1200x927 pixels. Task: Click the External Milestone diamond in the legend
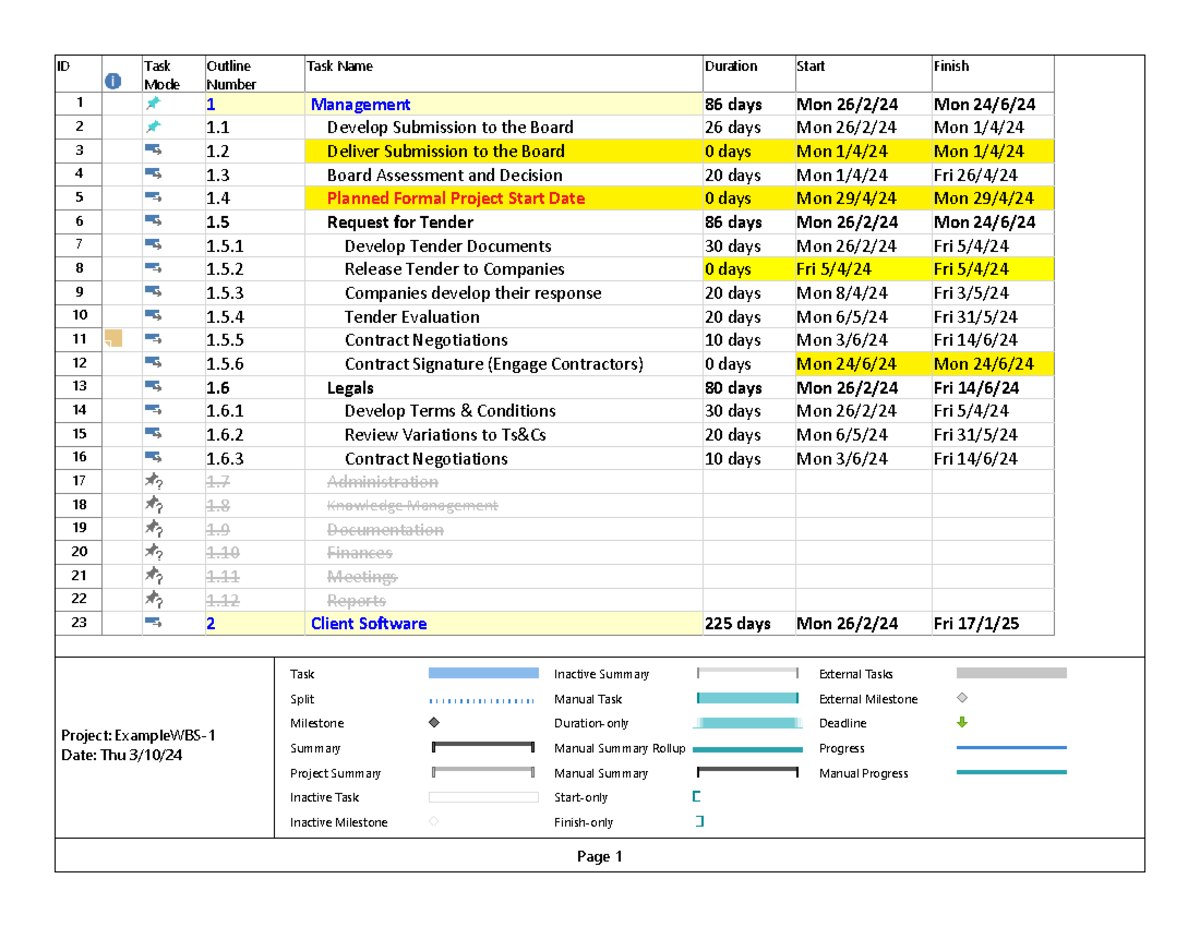[x=963, y=699]
